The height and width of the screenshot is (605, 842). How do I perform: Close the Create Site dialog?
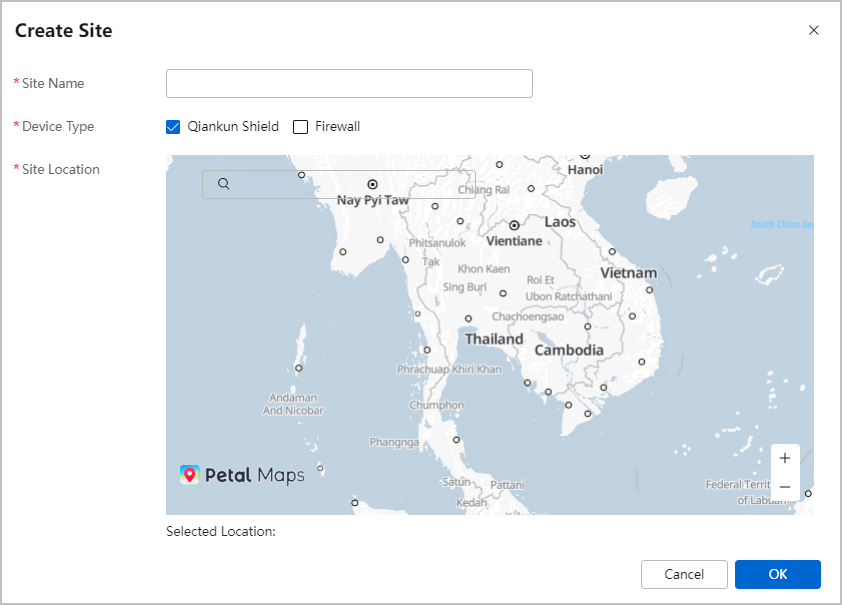pos(814,30)
